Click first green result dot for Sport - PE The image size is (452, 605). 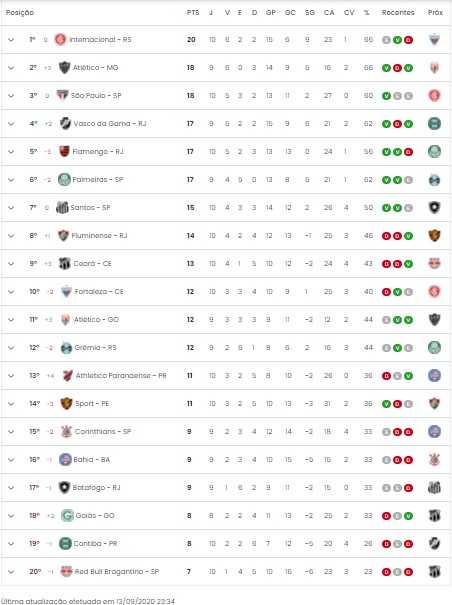point(386,404)
